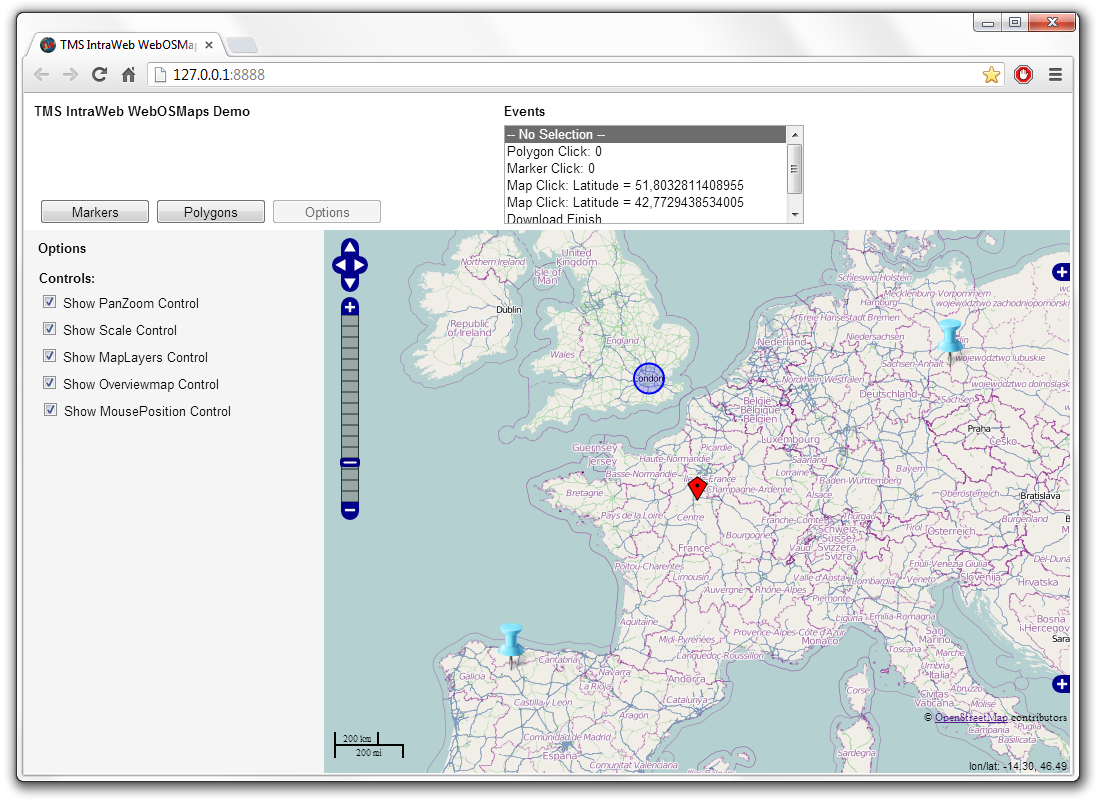Click the red ad-blocker extension icon

point(1023,75)
